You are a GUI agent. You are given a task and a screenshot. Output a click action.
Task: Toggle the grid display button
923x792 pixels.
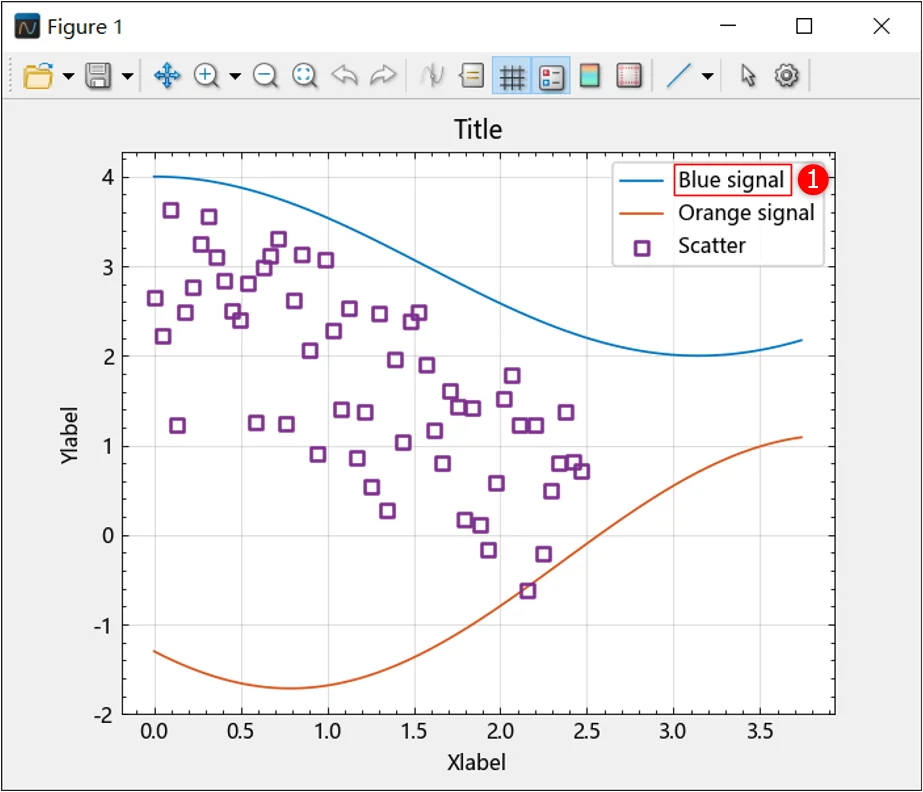click(x=512, y=76)
